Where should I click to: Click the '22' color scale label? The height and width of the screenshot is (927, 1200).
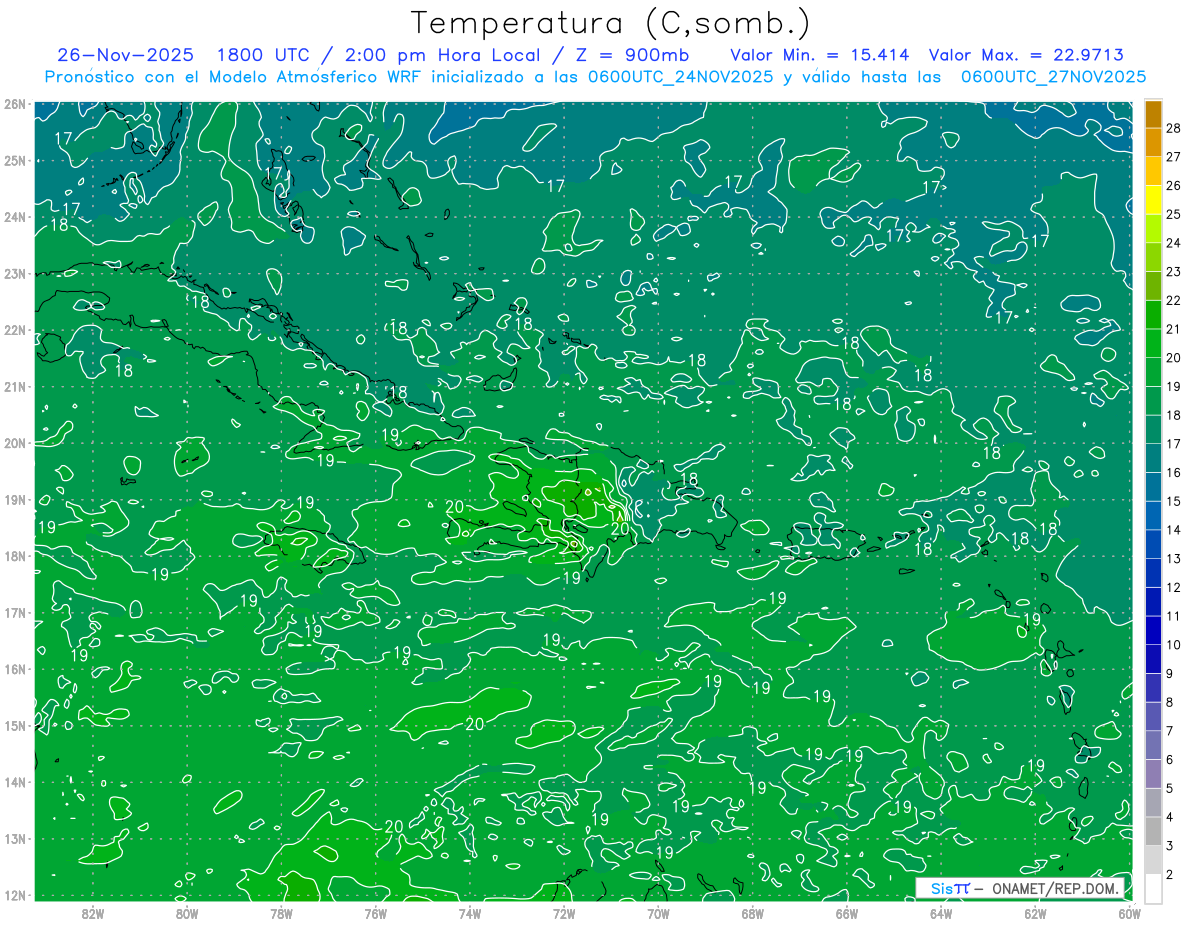(1174, 300)
